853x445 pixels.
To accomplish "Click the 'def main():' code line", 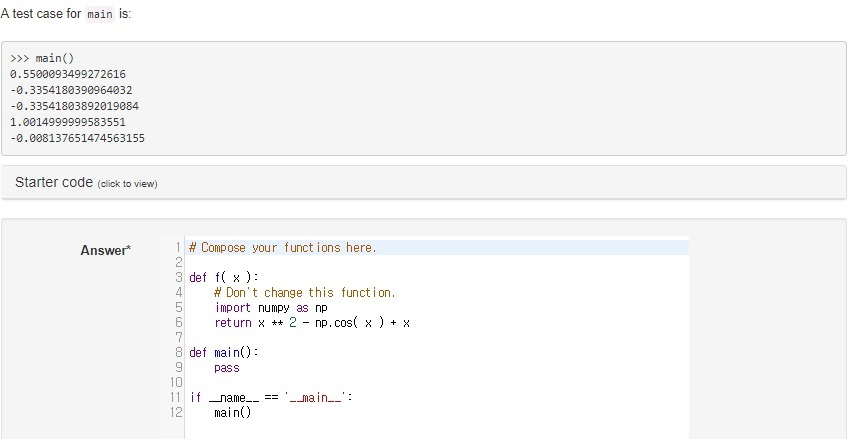I will point(224,353).
